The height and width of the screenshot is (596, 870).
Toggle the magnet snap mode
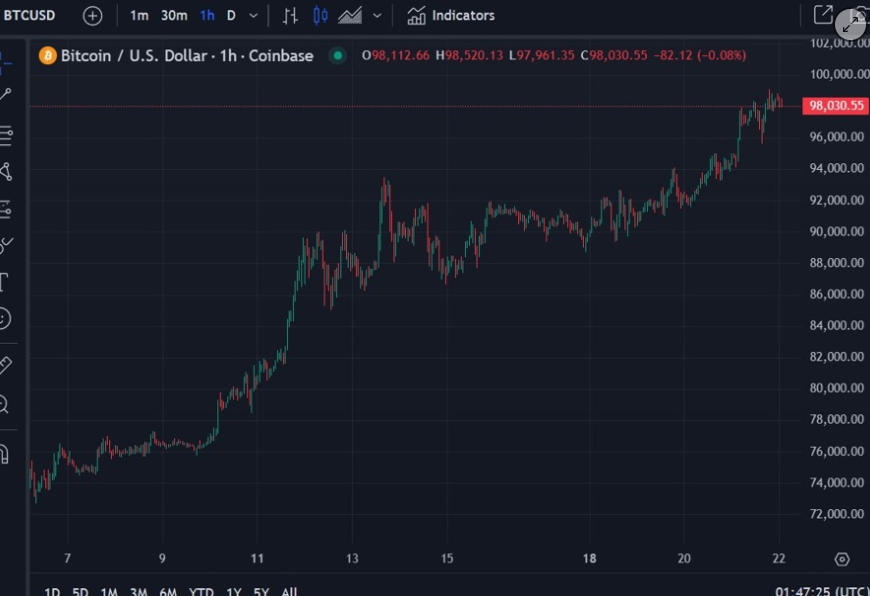[5, 453]
